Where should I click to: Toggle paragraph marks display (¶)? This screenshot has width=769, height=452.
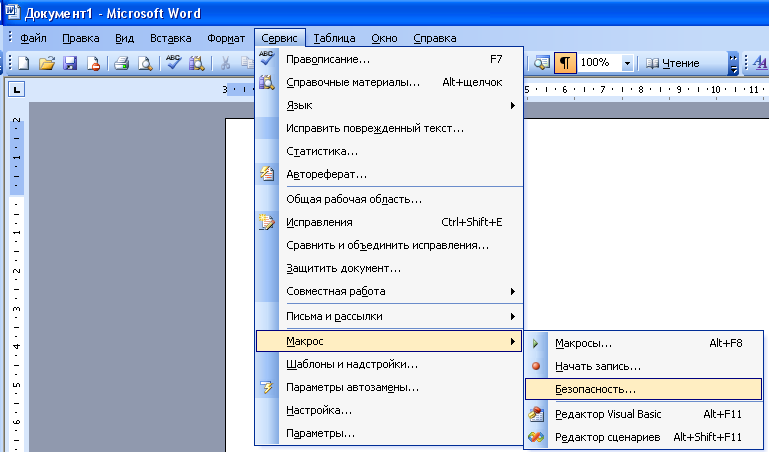point(565,63)
